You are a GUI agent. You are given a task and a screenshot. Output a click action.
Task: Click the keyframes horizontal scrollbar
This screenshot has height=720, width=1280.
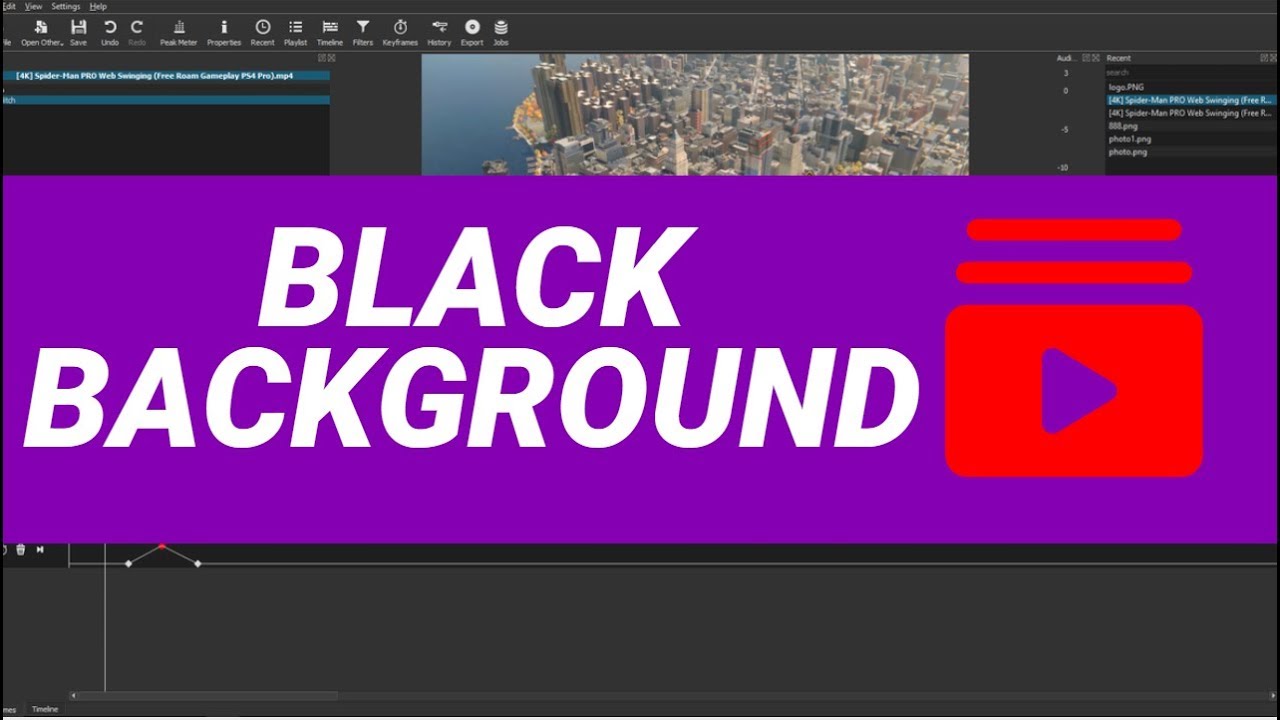(208, 696)
